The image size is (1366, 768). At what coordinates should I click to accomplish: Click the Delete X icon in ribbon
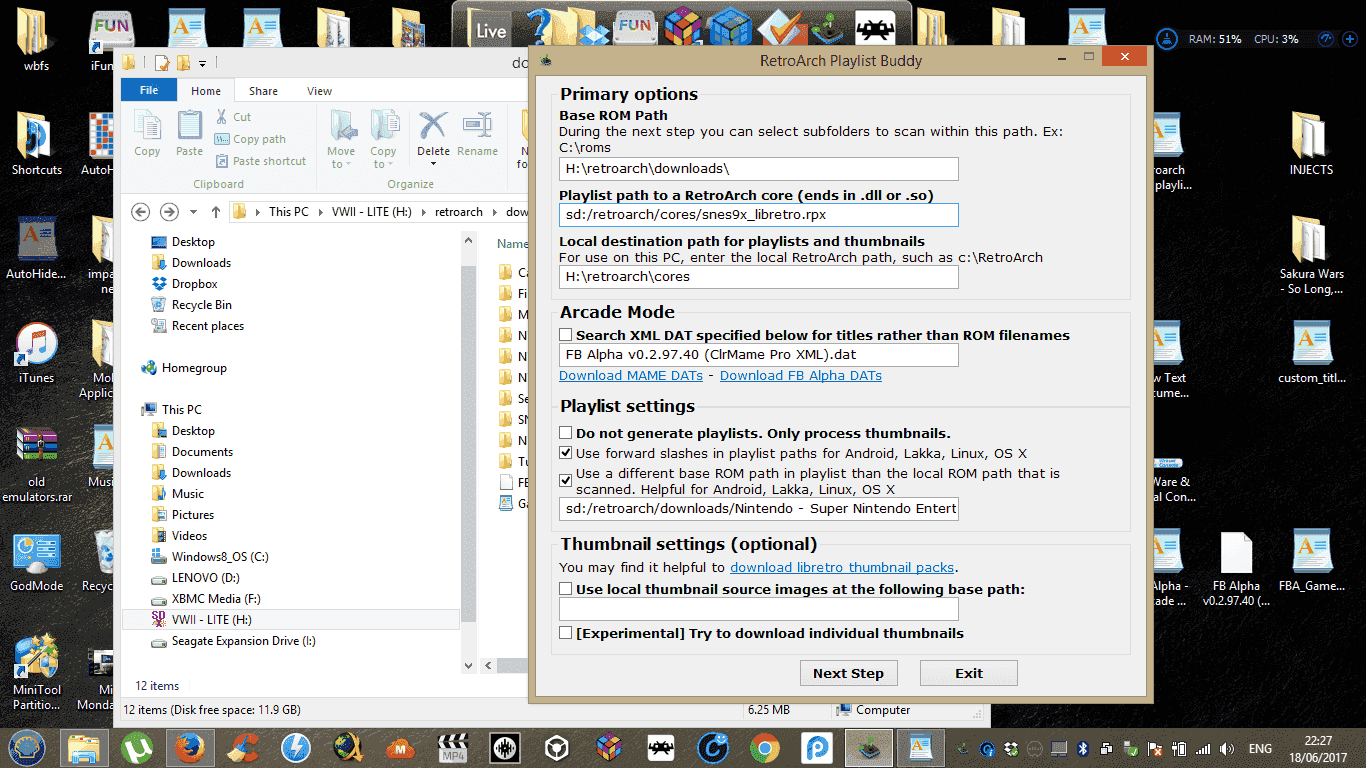(433, 125)
